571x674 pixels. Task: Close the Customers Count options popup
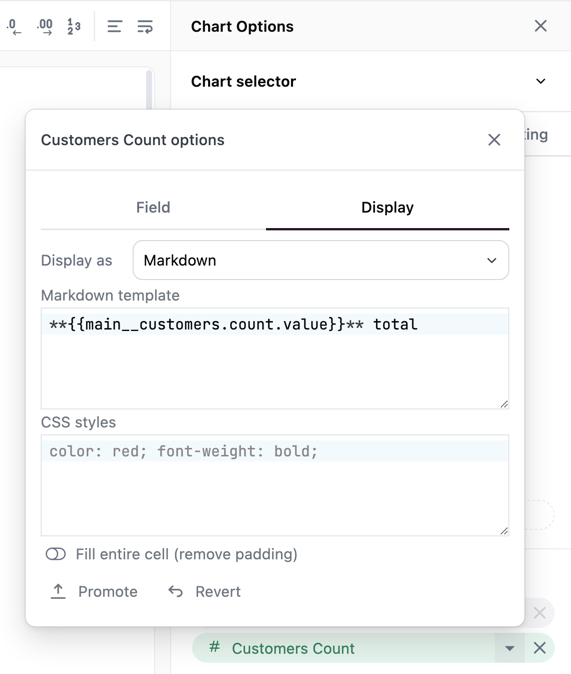[494, 140]
